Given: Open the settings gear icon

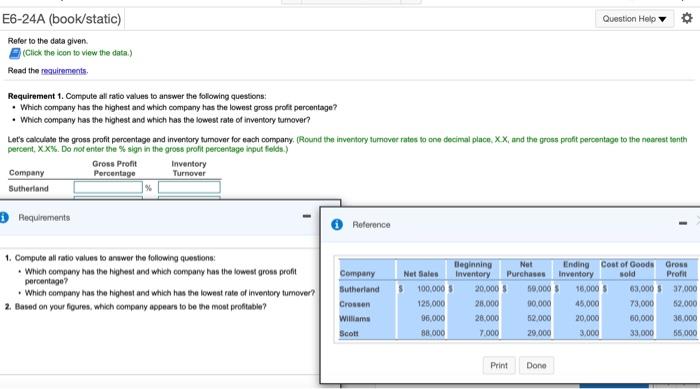Looking at the screenshot, I should coord(687,18).
